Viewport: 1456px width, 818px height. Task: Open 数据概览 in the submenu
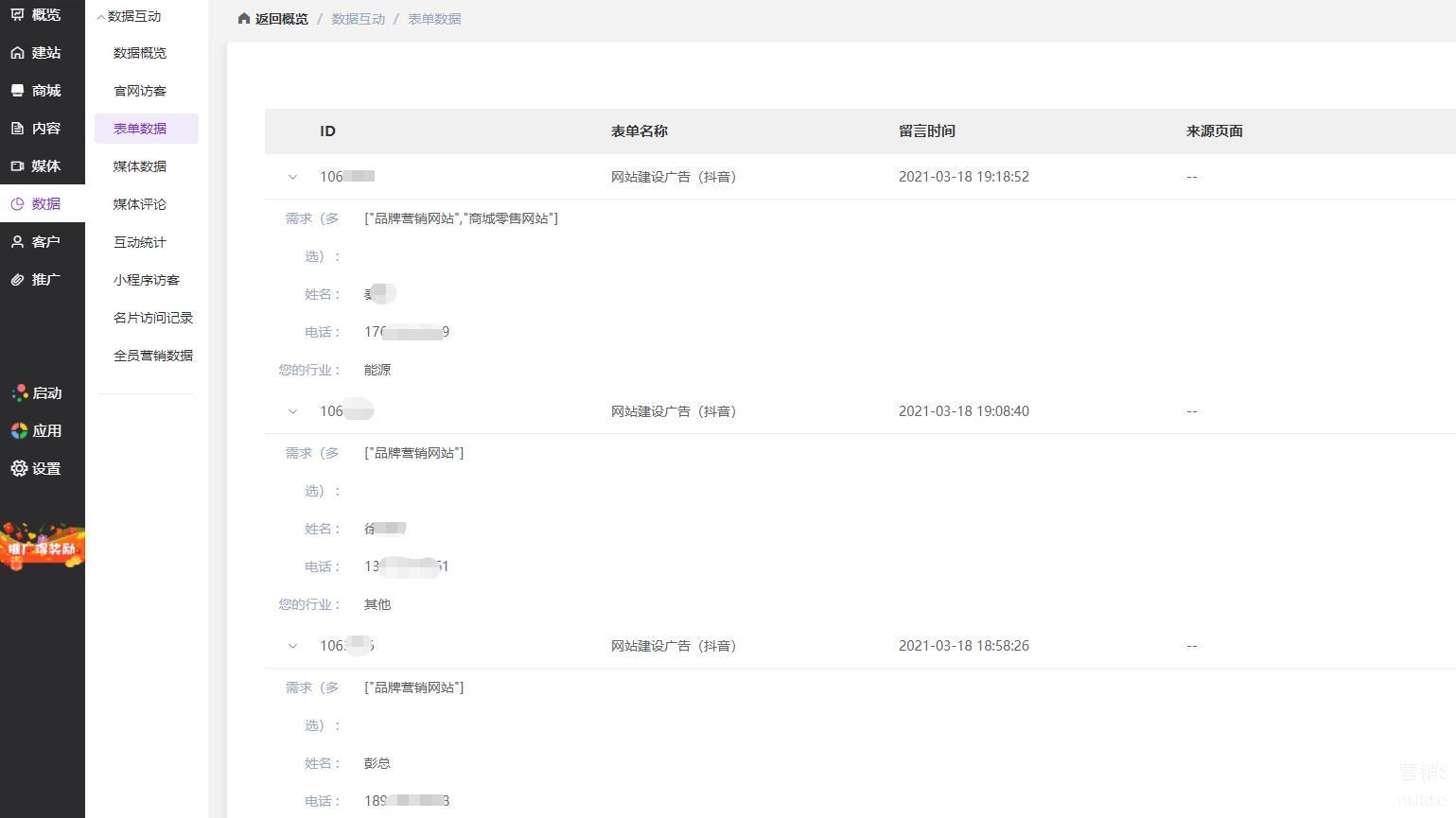140,53
